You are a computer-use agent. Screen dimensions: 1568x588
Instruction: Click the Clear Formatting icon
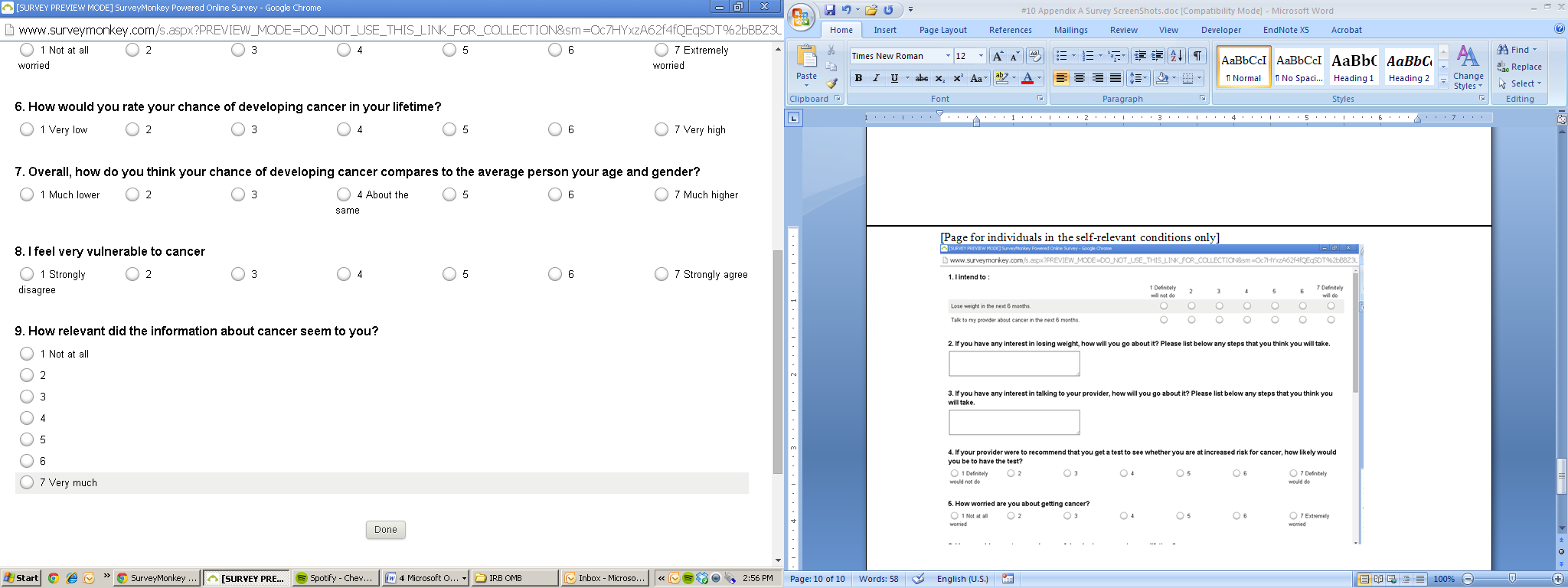point(1034,56)
